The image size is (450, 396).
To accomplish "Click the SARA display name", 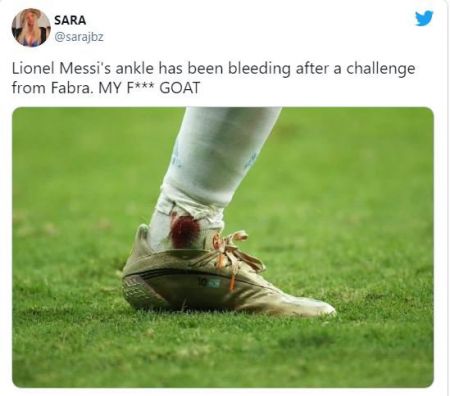I will (x=70, y=20).
